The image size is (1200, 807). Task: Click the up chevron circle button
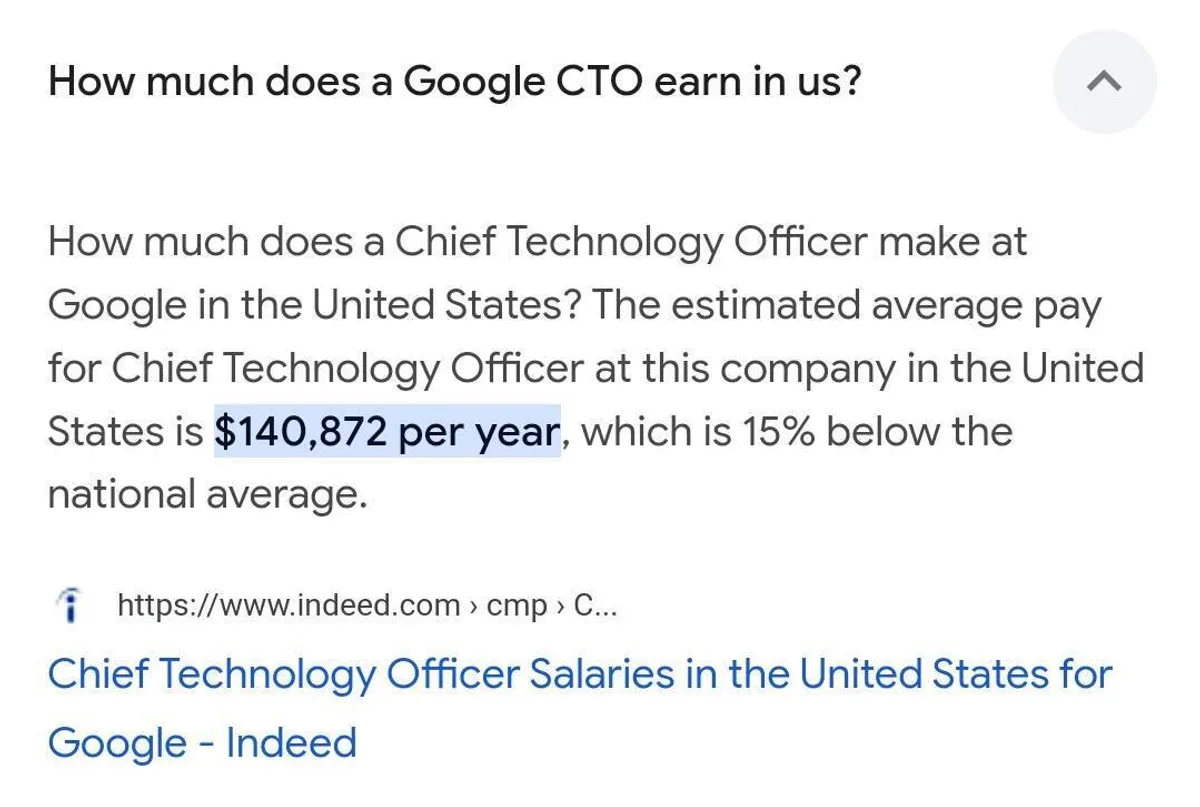[1104, 82]
